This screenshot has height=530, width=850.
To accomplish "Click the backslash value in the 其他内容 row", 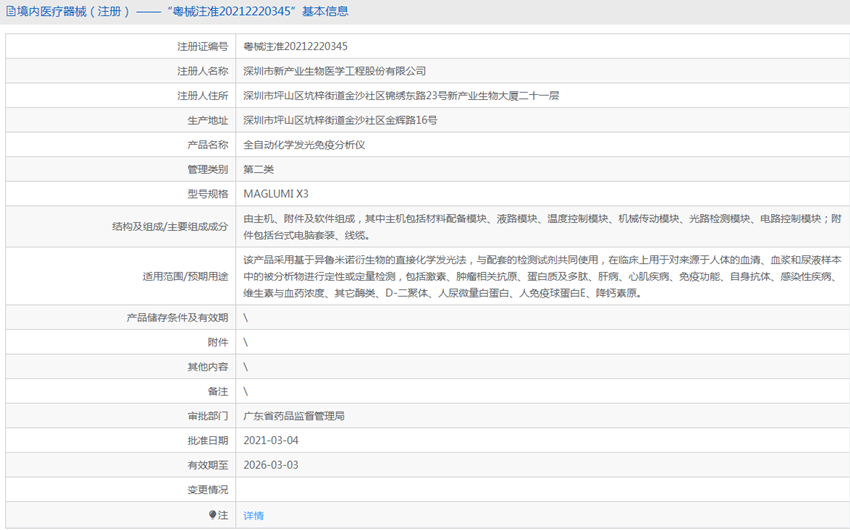I will point(246,367).
